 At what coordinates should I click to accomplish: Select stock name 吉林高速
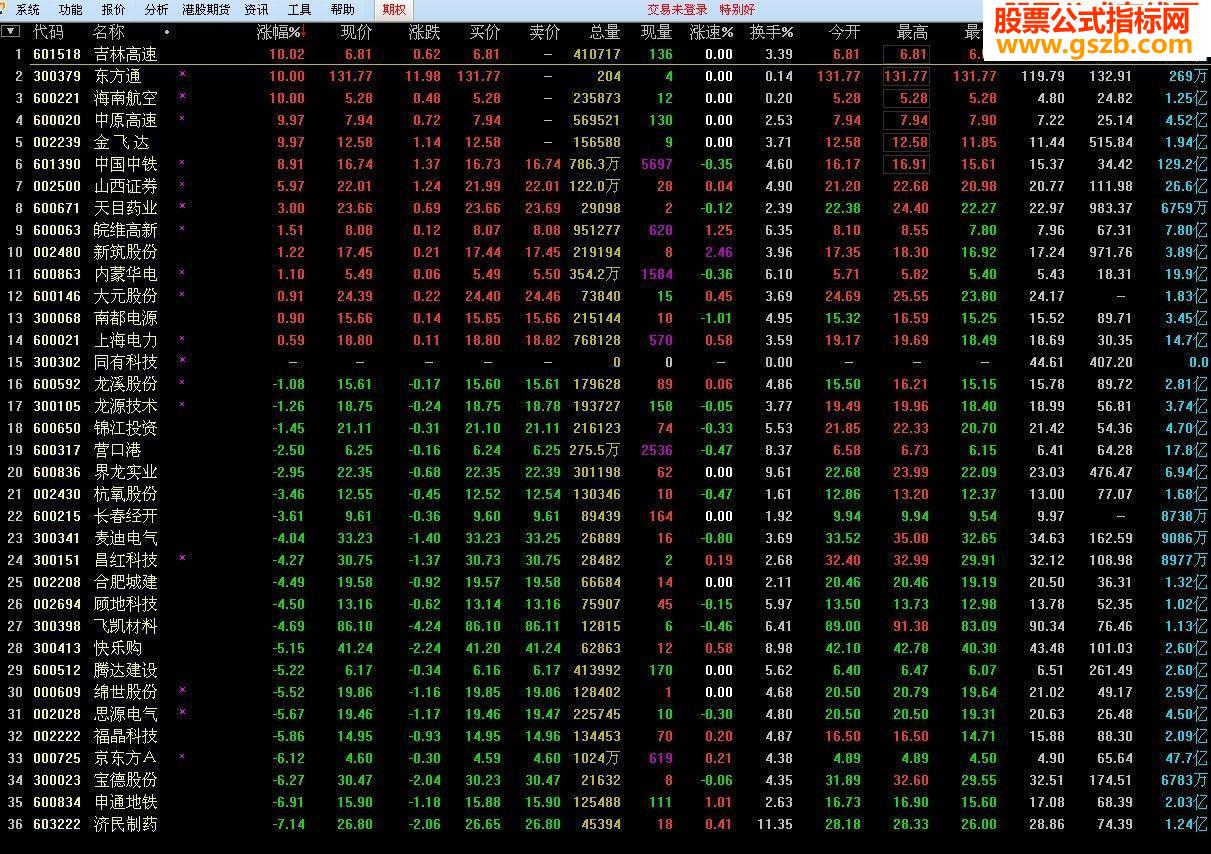125,54
